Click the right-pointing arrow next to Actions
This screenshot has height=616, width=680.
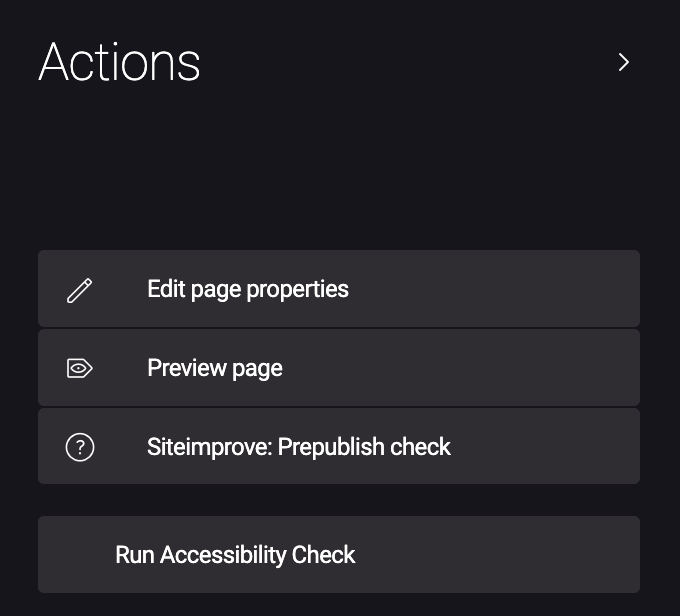pyautogui.click(x=624, y=62)
